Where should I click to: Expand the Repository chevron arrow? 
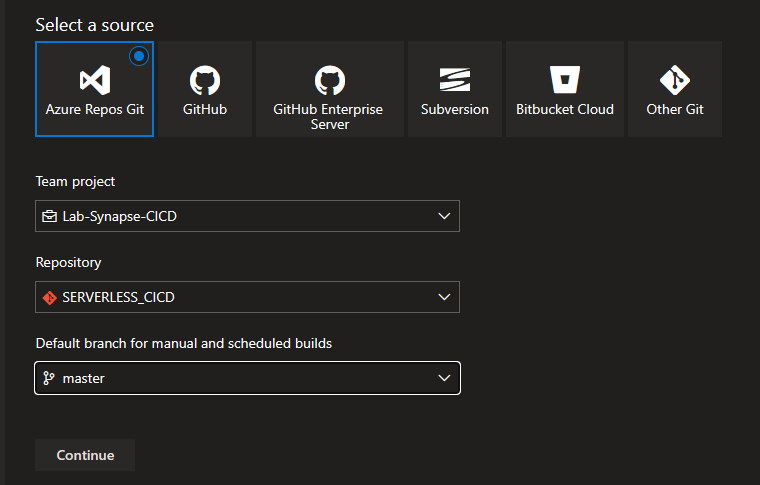click(x=444, y=297)
